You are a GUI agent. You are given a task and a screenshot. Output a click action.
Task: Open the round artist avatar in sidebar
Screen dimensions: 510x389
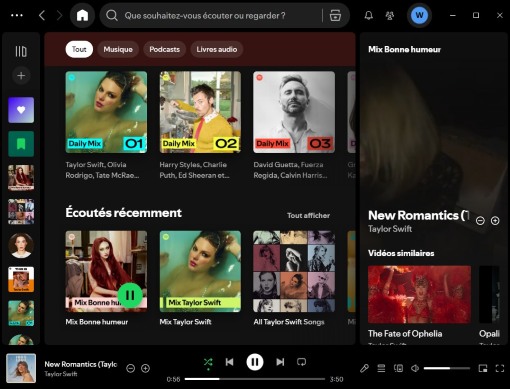pyautogui.click(x=21, y=246)
